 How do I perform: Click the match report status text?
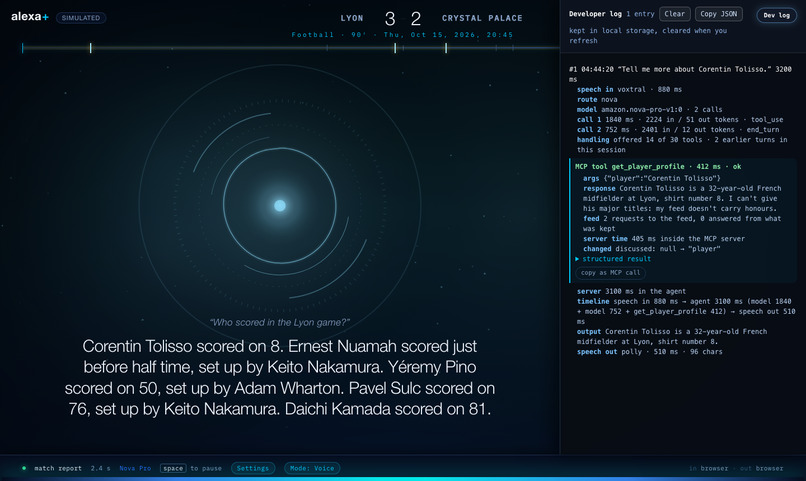[x=58, y=468]
